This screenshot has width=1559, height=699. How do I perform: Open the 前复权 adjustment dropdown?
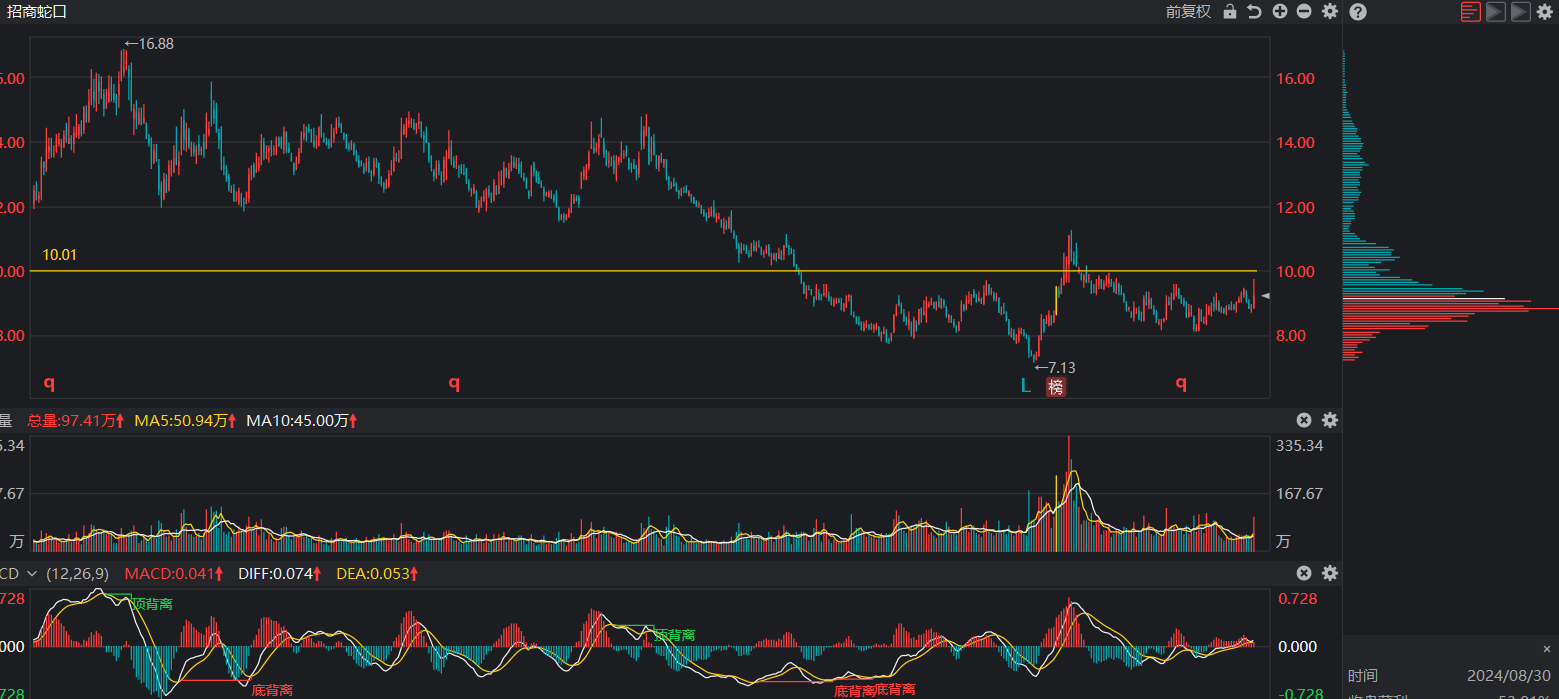click(x=1188, y=12)
